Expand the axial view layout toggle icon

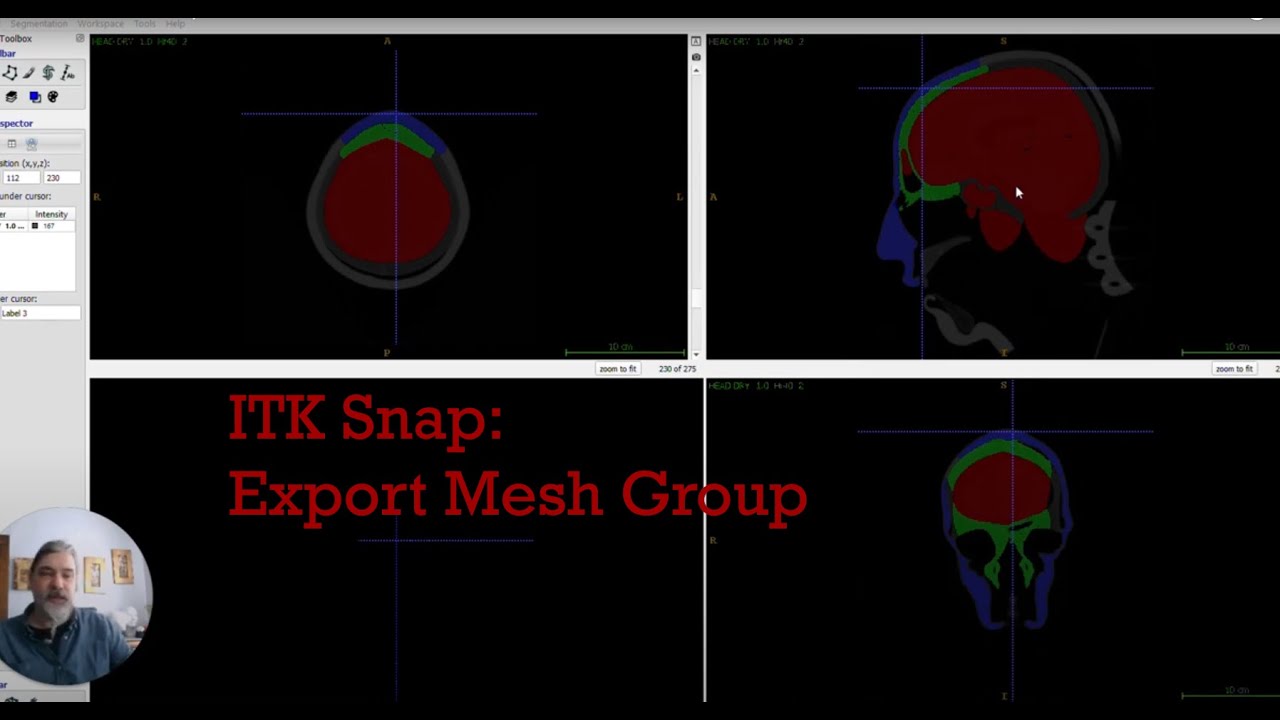pos(696,41)
